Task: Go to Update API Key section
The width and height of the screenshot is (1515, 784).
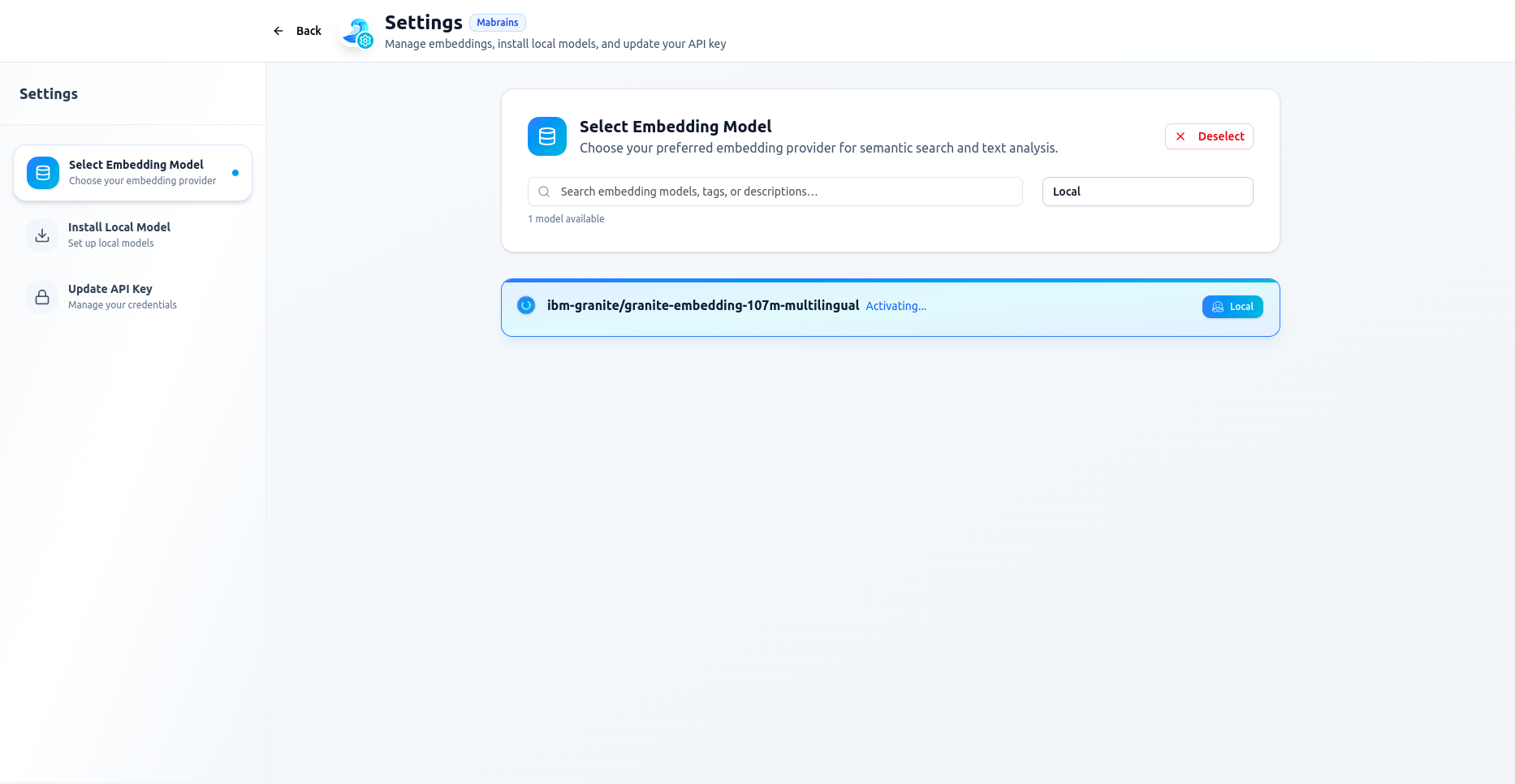Action: [110, 296]
